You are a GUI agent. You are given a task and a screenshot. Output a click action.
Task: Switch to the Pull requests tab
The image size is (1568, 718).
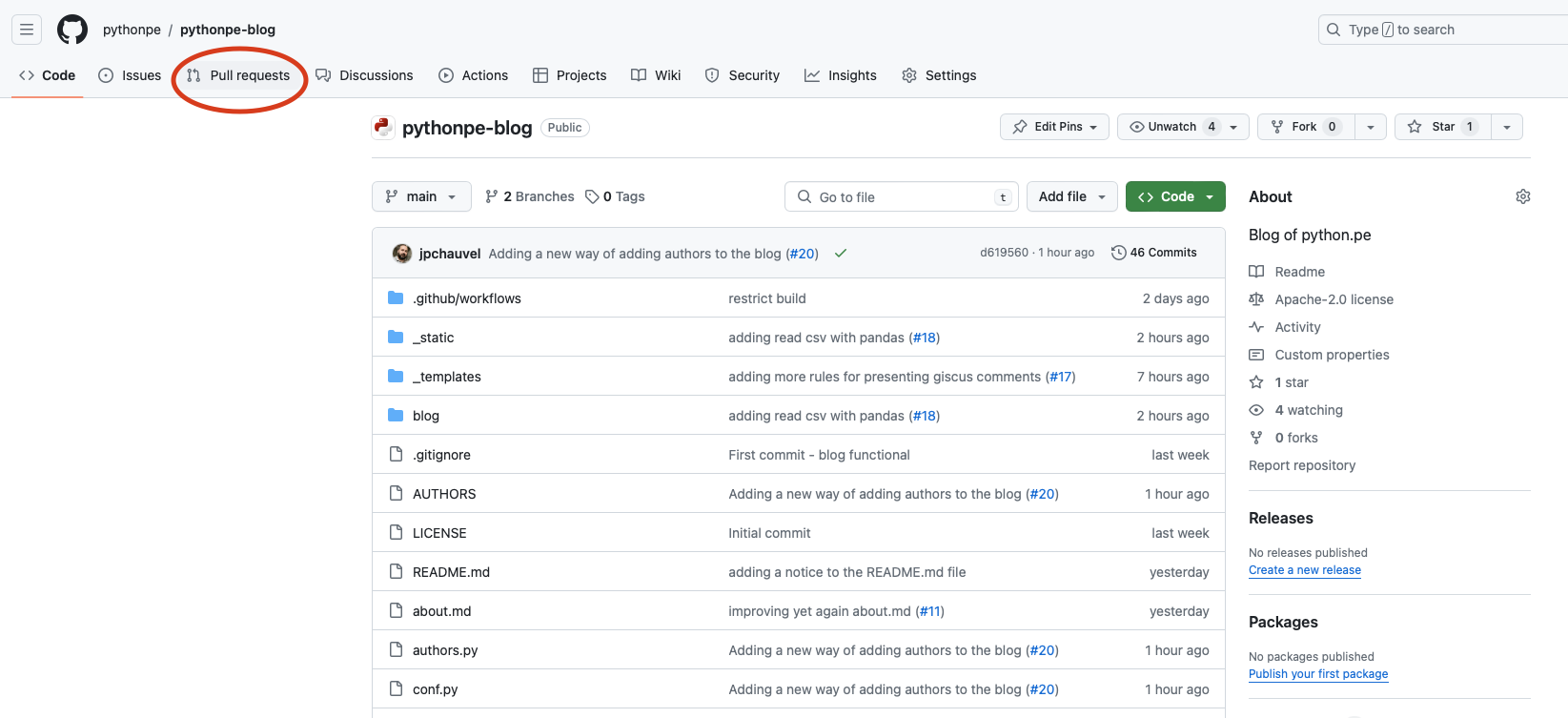238,75
